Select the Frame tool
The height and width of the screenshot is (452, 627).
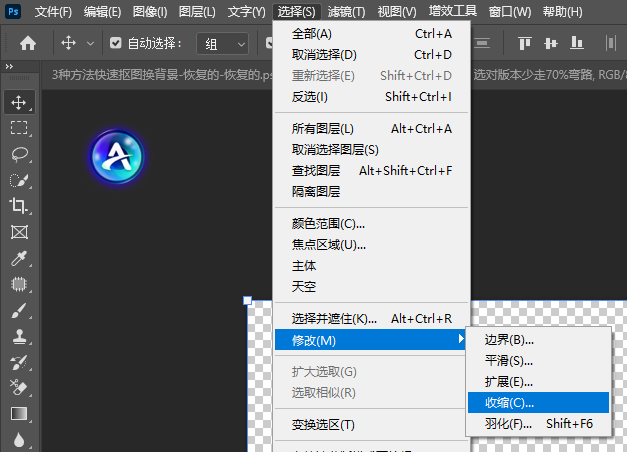(19, 232)
